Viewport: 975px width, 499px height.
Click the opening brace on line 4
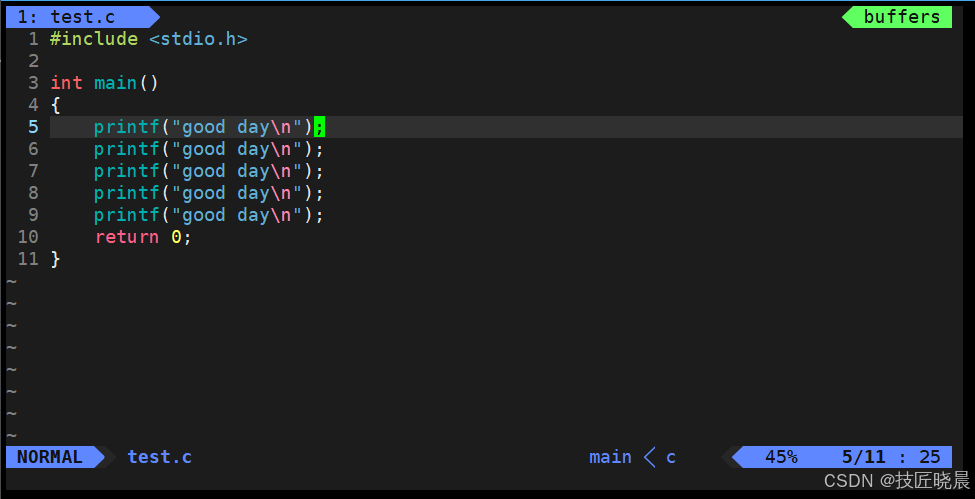[55, 105]
